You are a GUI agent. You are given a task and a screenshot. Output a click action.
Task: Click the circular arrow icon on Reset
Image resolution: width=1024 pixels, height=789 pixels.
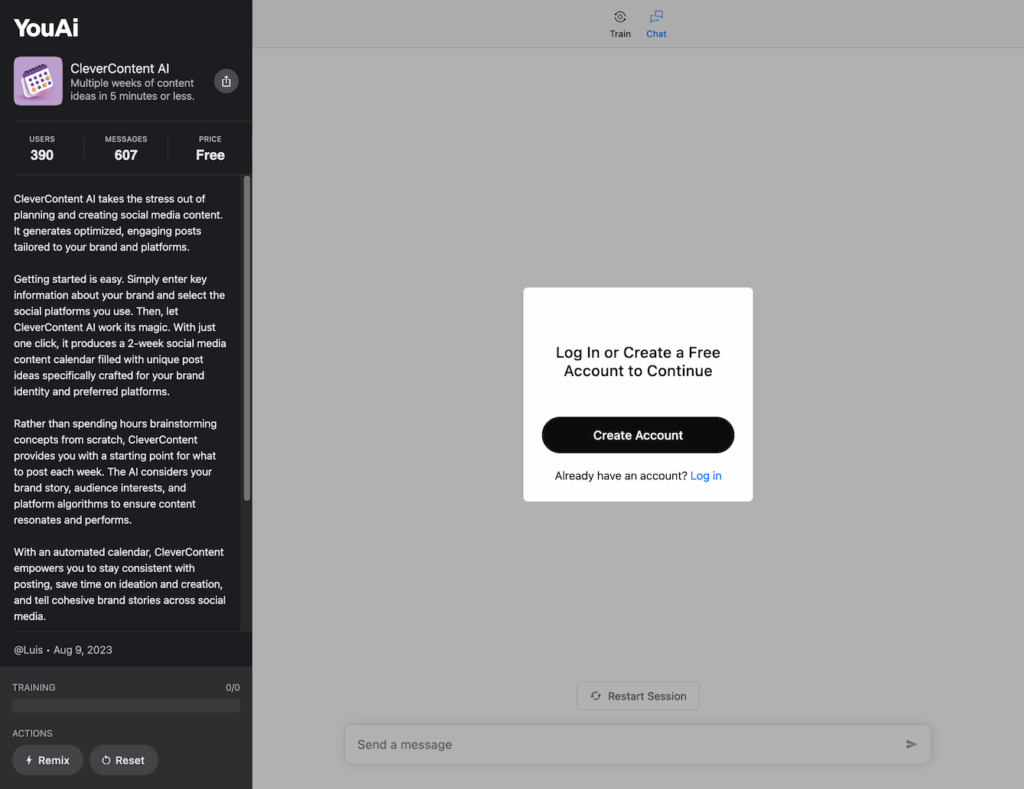pos(106,760)
